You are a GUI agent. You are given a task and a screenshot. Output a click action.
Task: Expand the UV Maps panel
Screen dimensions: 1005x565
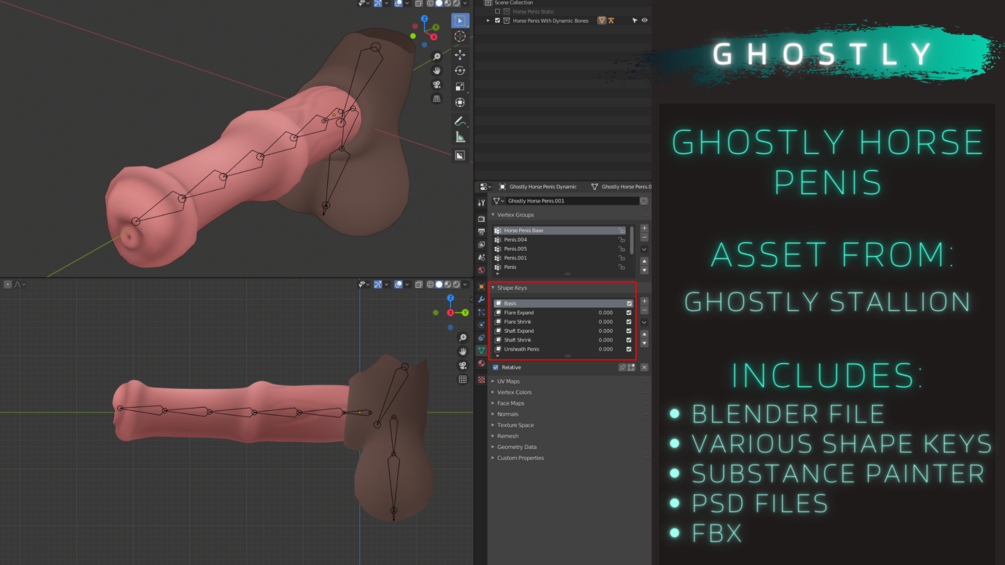point(493,381)
